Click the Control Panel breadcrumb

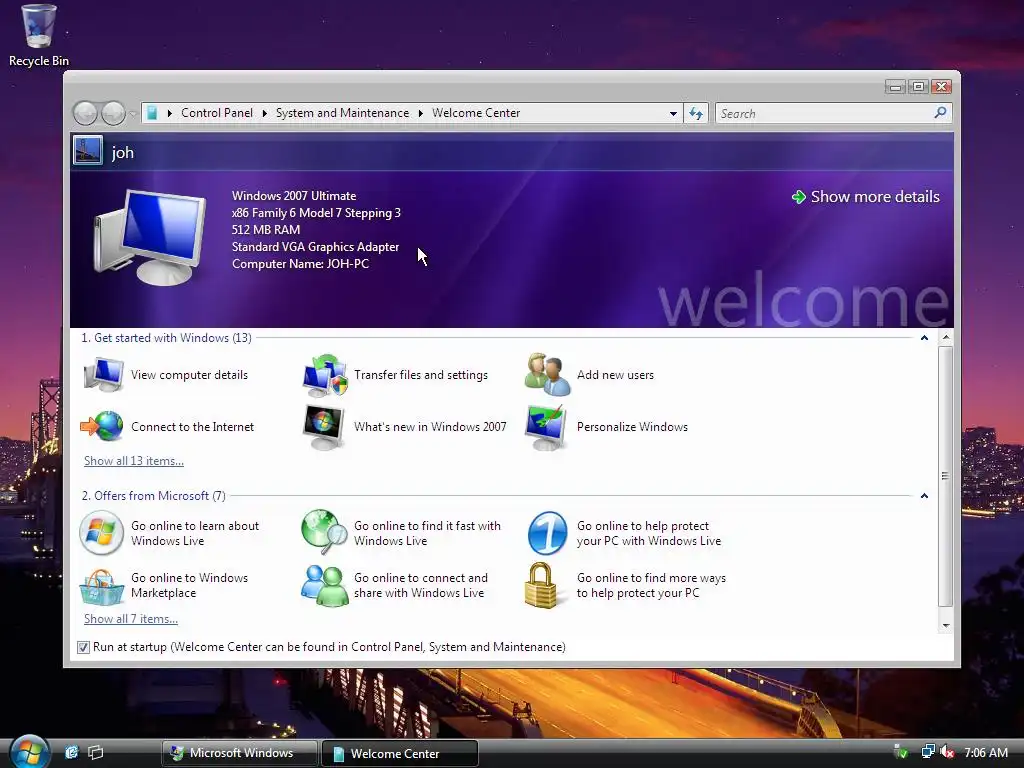click(x=217, y=113)
